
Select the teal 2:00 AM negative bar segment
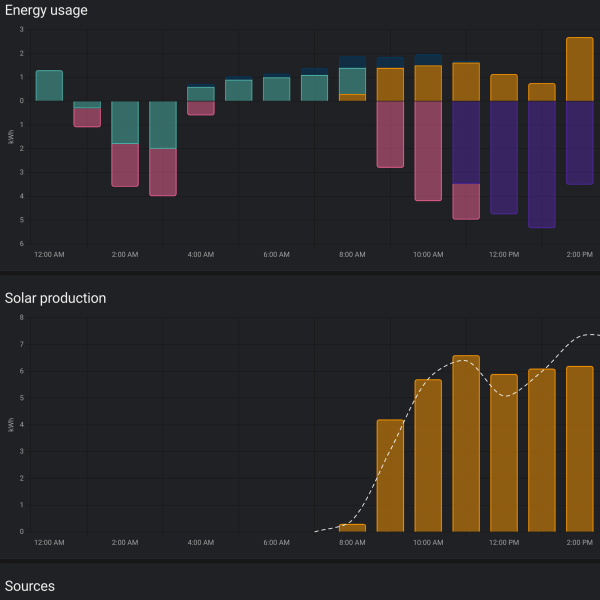(125, 122)
